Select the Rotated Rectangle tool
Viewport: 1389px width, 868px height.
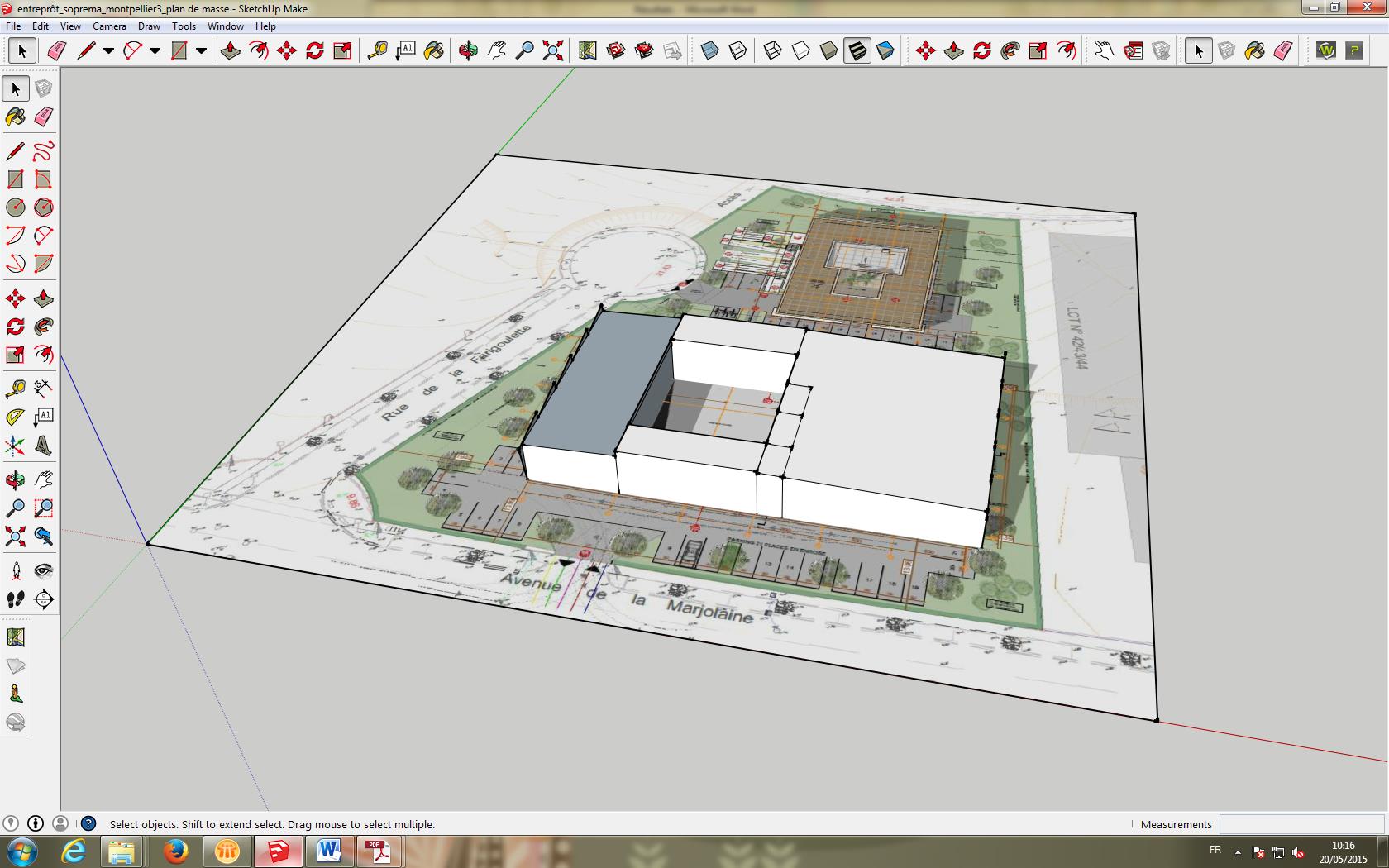coord(44,179)
